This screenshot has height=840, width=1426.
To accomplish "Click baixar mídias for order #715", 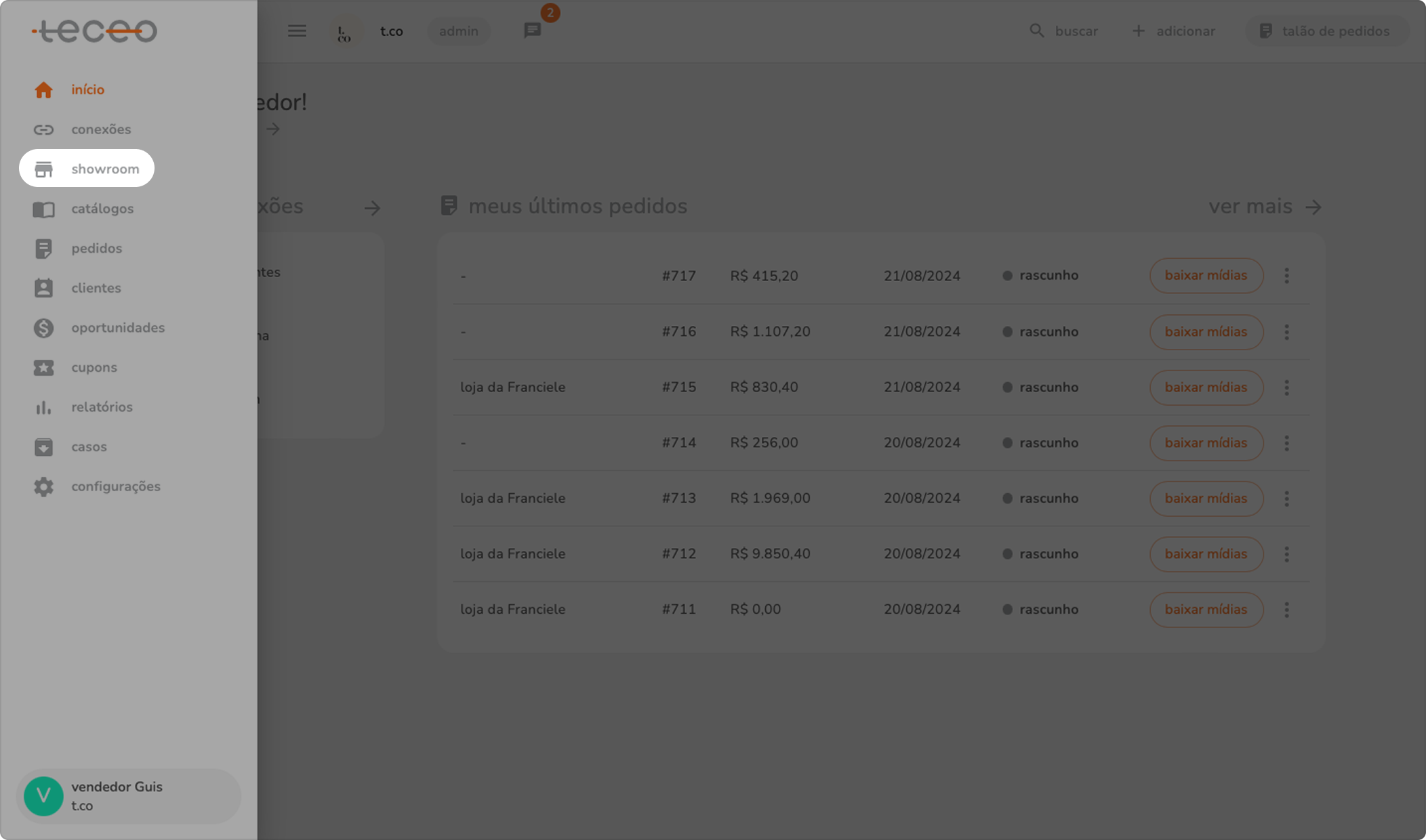I will pyautogui.click(x=1206, y=387).
